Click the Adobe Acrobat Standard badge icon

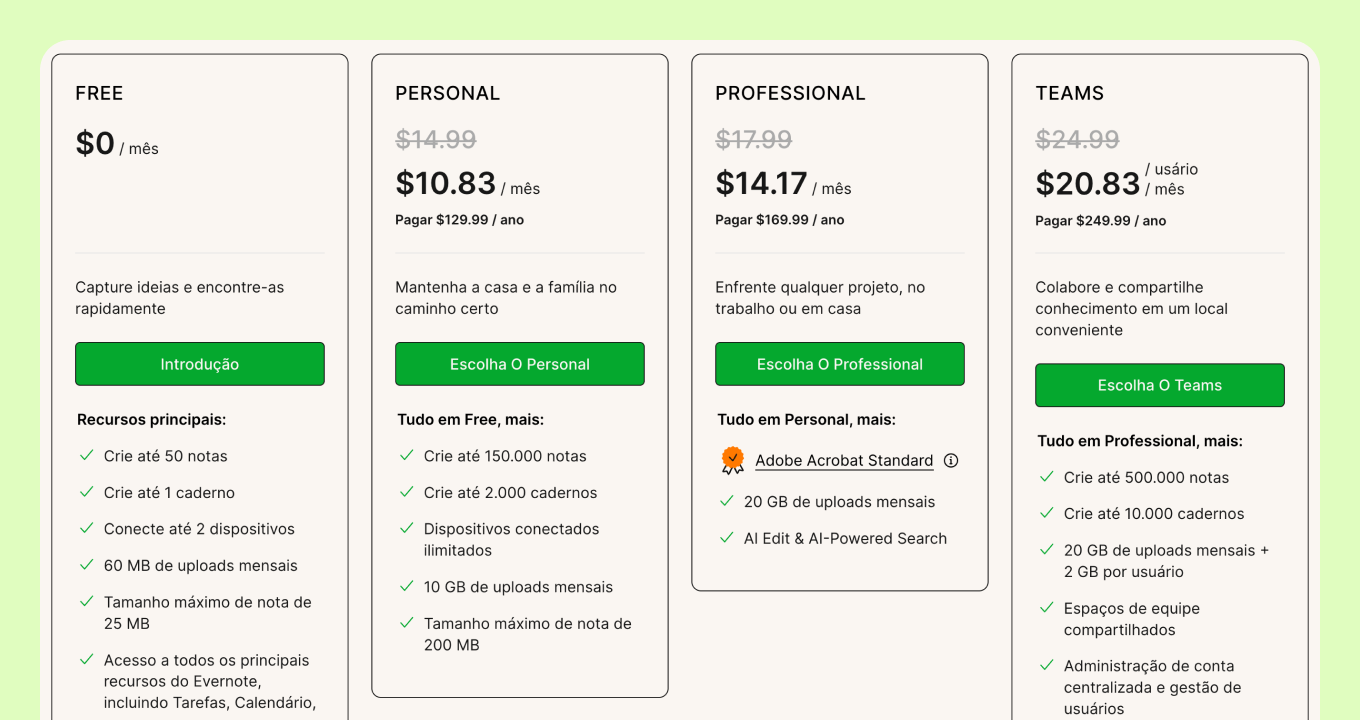click(x=733, y=460)
